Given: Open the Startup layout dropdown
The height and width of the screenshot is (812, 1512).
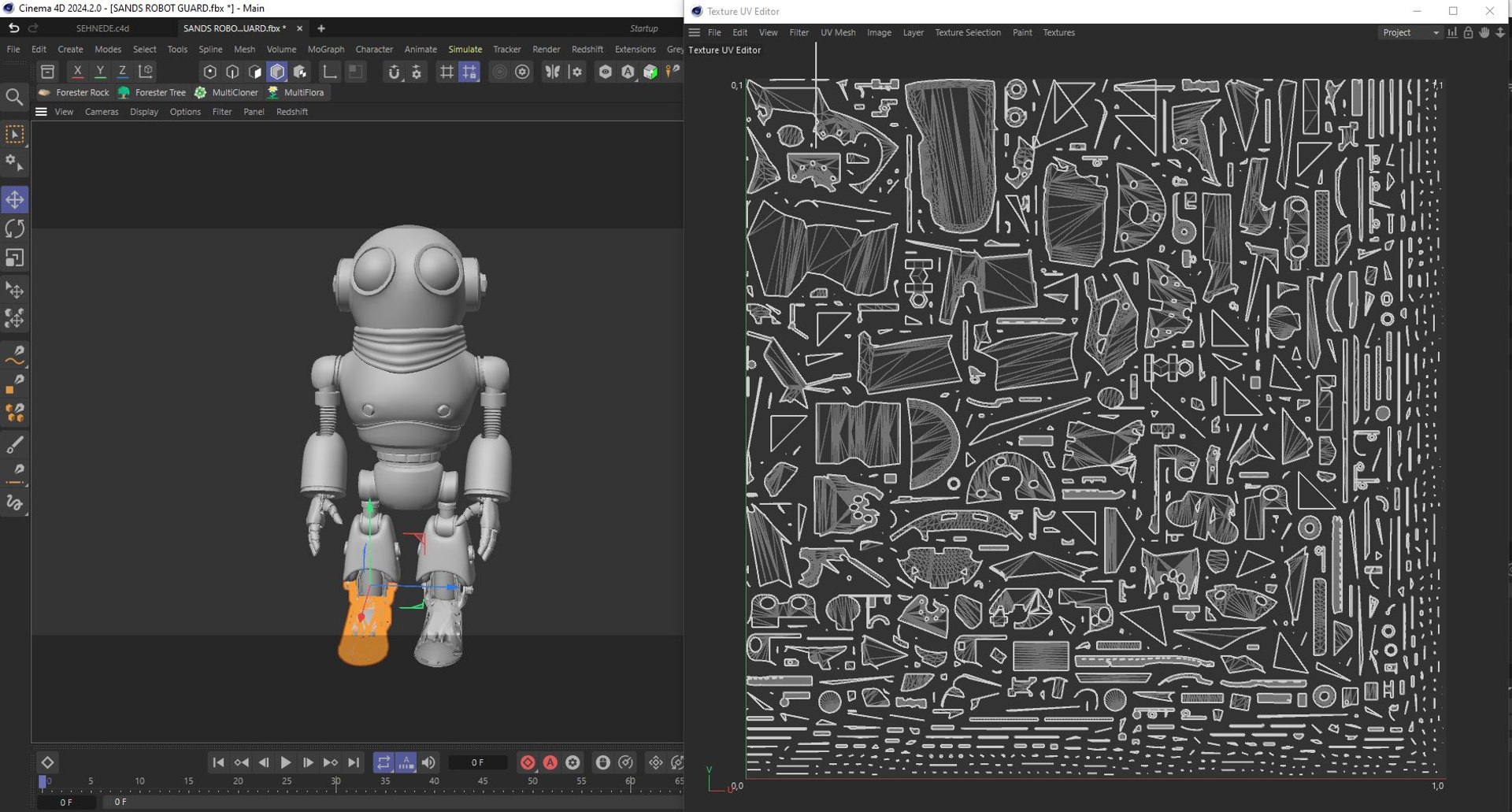Looking at the screenshot, I should (x=643, y=28).
